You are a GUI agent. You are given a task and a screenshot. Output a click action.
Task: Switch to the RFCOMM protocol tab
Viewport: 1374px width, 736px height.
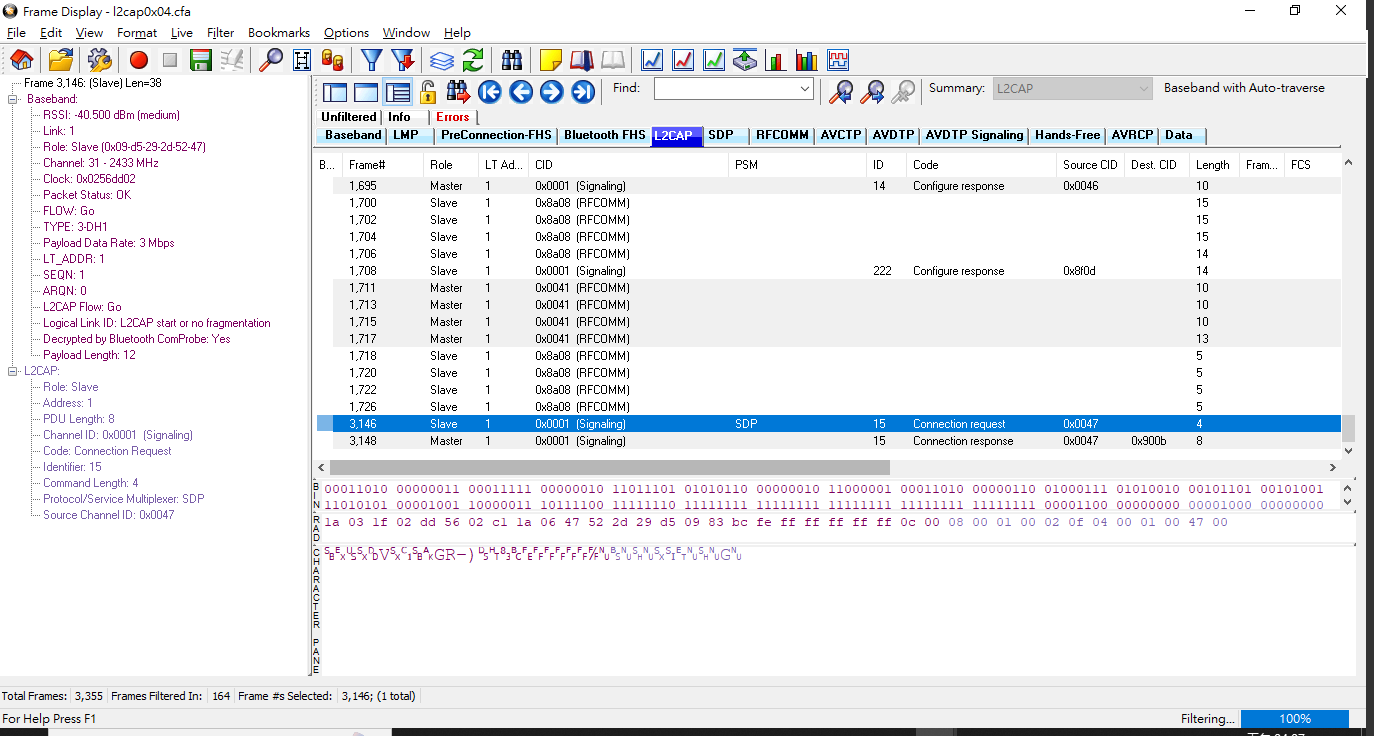pos(782,135)
